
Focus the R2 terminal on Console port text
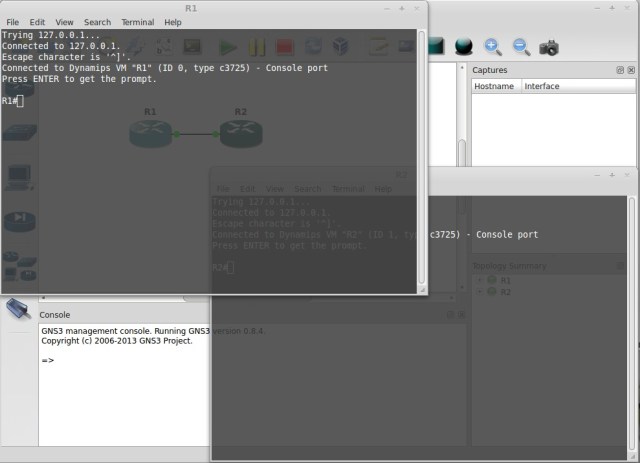500,235
